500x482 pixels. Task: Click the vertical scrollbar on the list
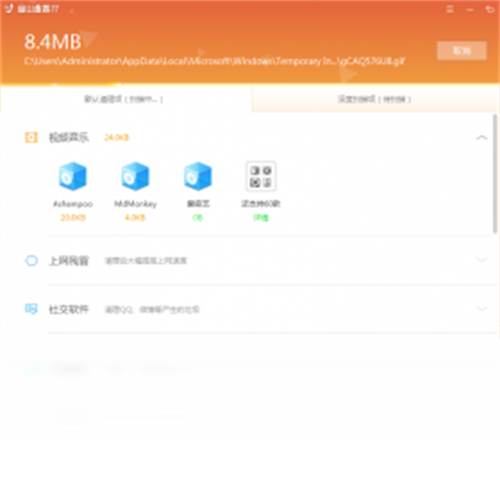(x=495, y=173)
